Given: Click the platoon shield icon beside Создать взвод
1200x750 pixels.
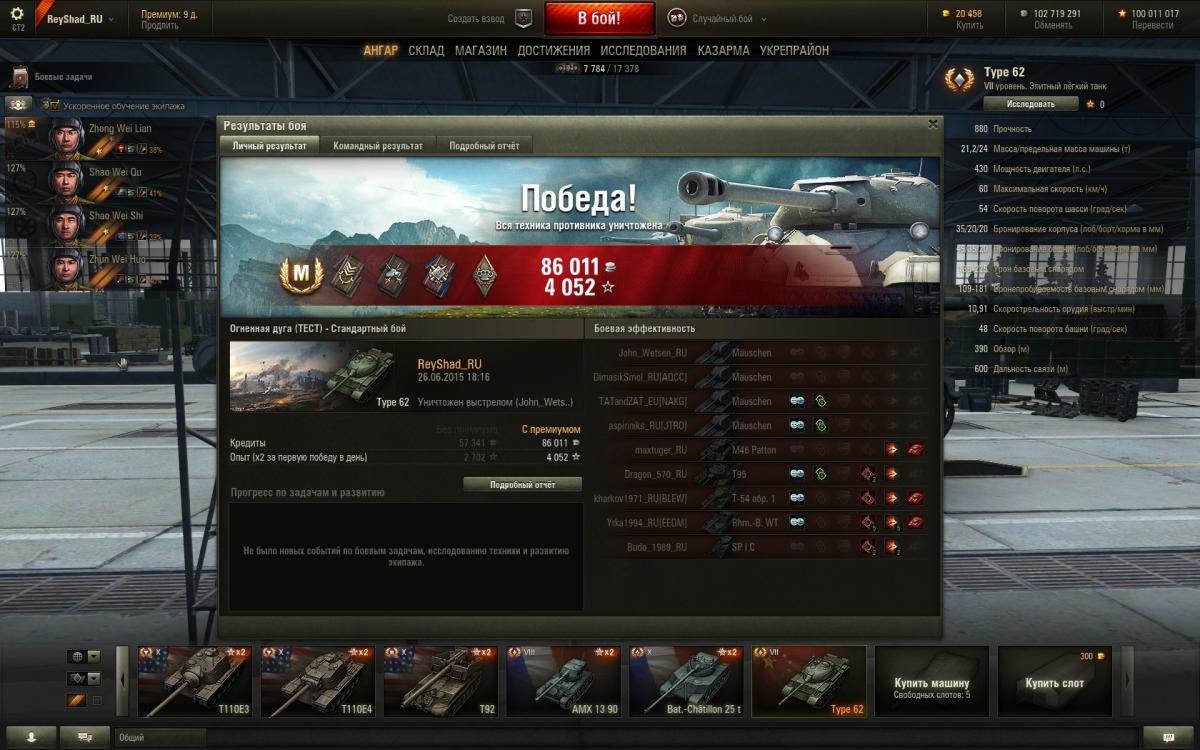Looking at the screenshot, I should (523, 18).
